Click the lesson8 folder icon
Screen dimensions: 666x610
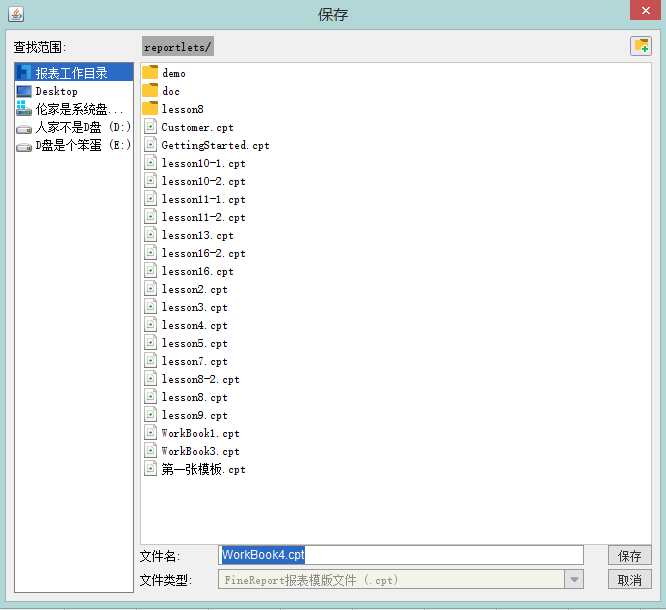point(150,109)
